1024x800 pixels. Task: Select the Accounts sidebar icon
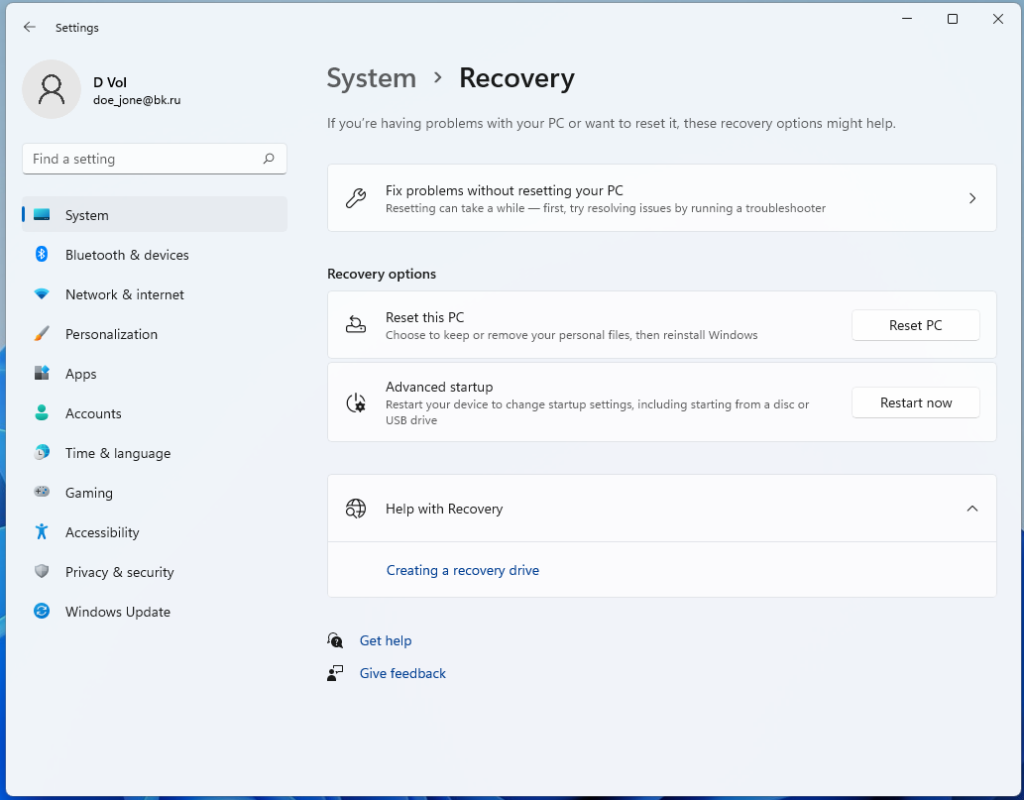point(42,413)
